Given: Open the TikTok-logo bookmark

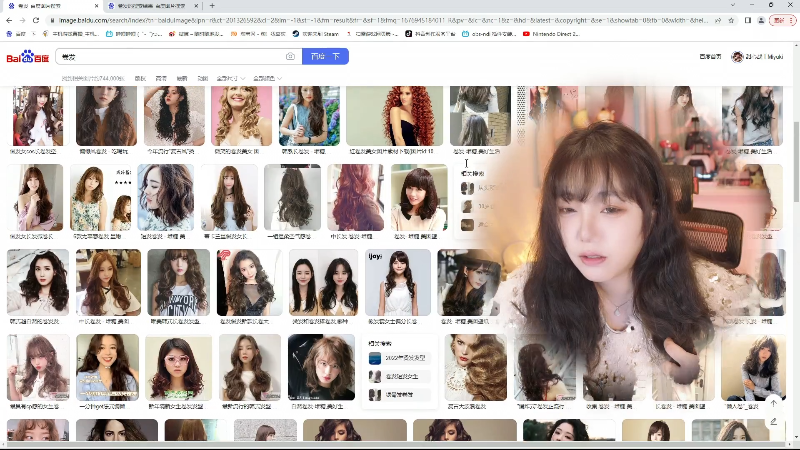Looking at the screenshot, I should (x=430, y=34).
